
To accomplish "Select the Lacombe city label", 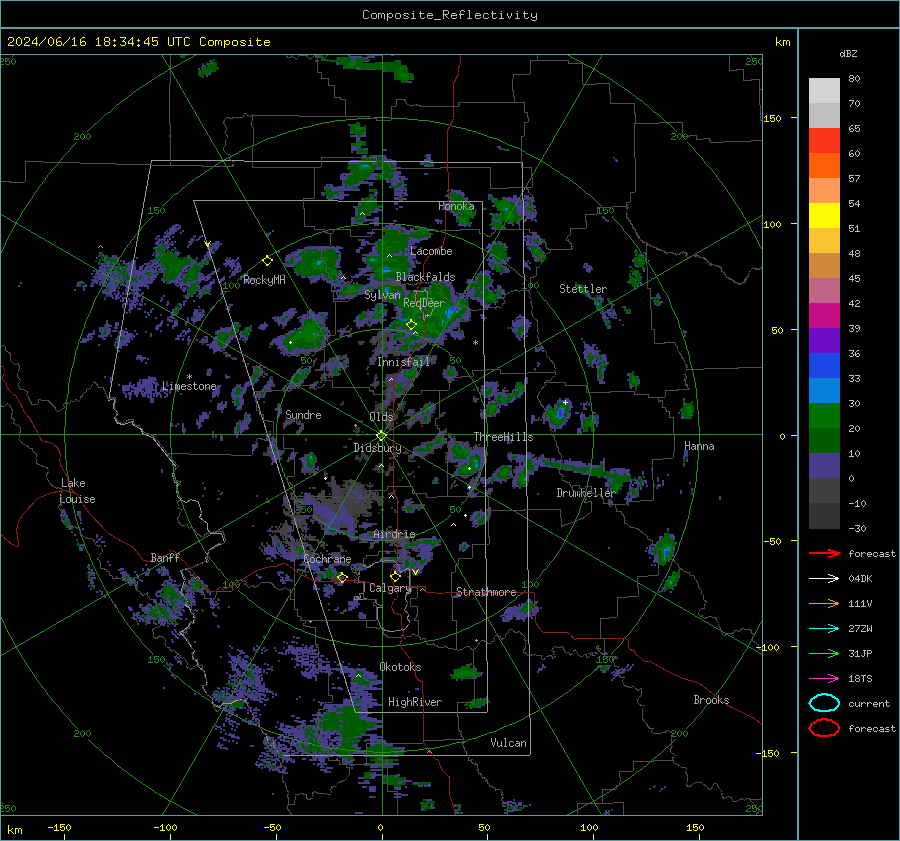I will click(x=431, y=251).
